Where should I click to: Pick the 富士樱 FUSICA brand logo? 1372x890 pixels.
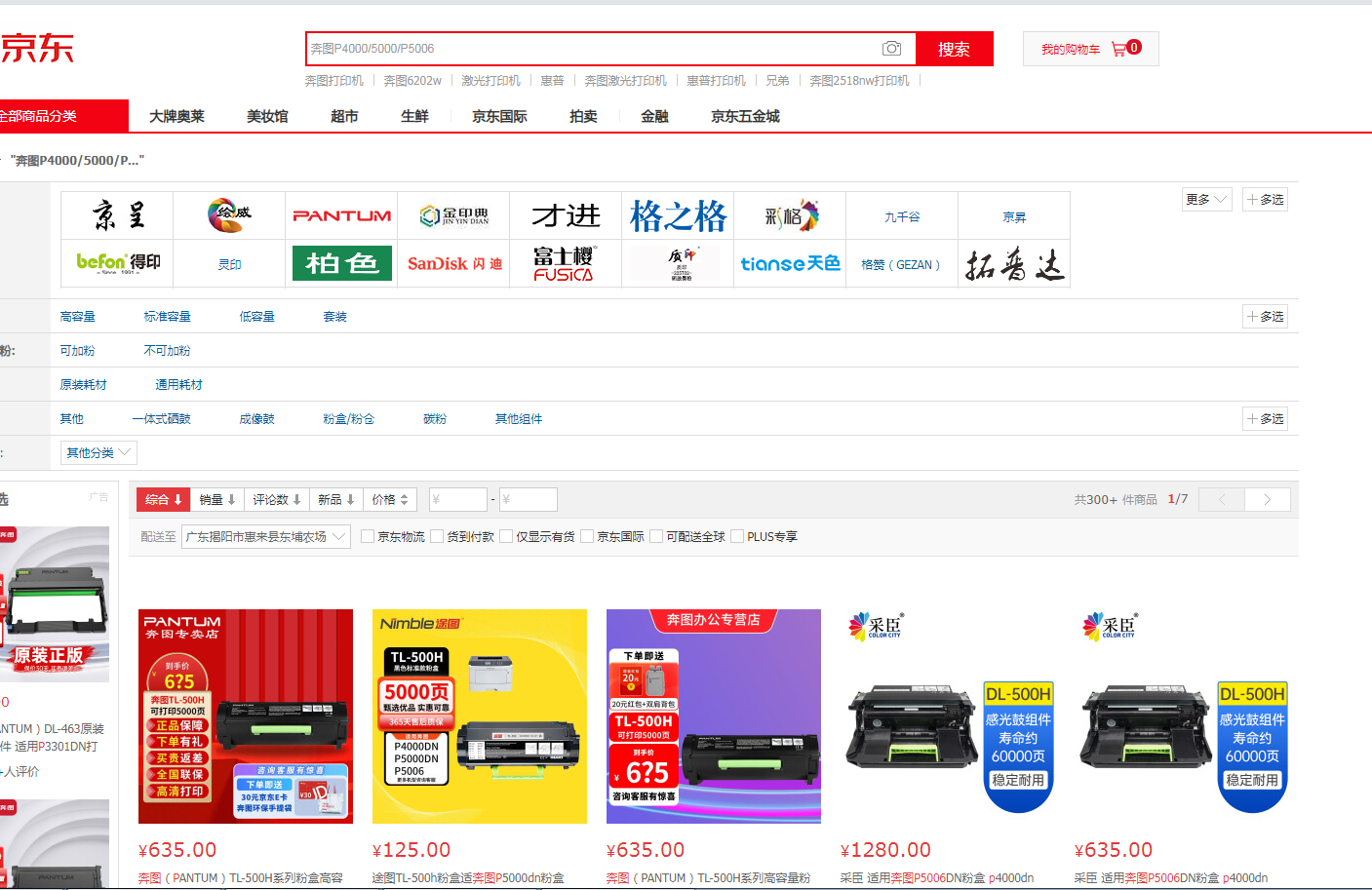coord(566,263)
